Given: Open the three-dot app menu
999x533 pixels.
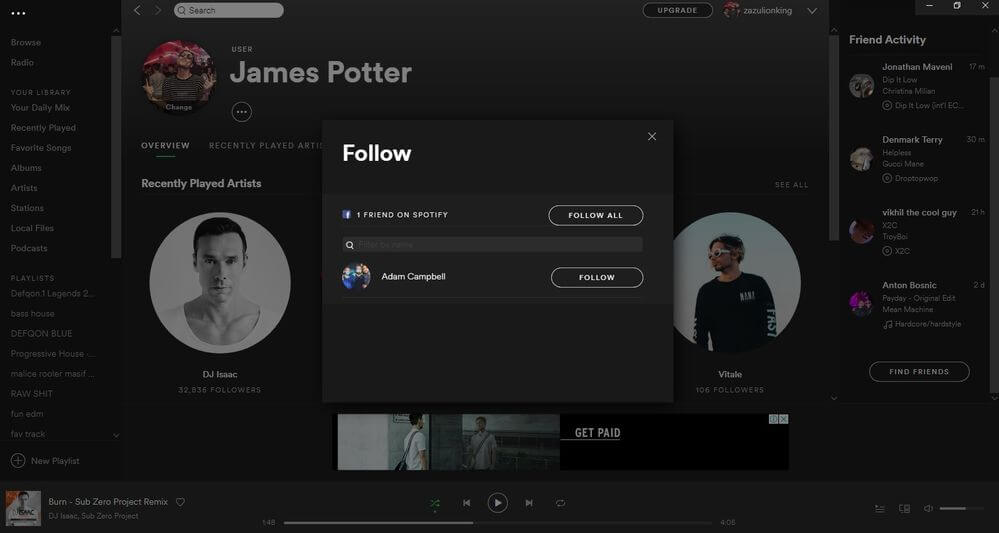Looking at the screenshot, I should point(18,13).
